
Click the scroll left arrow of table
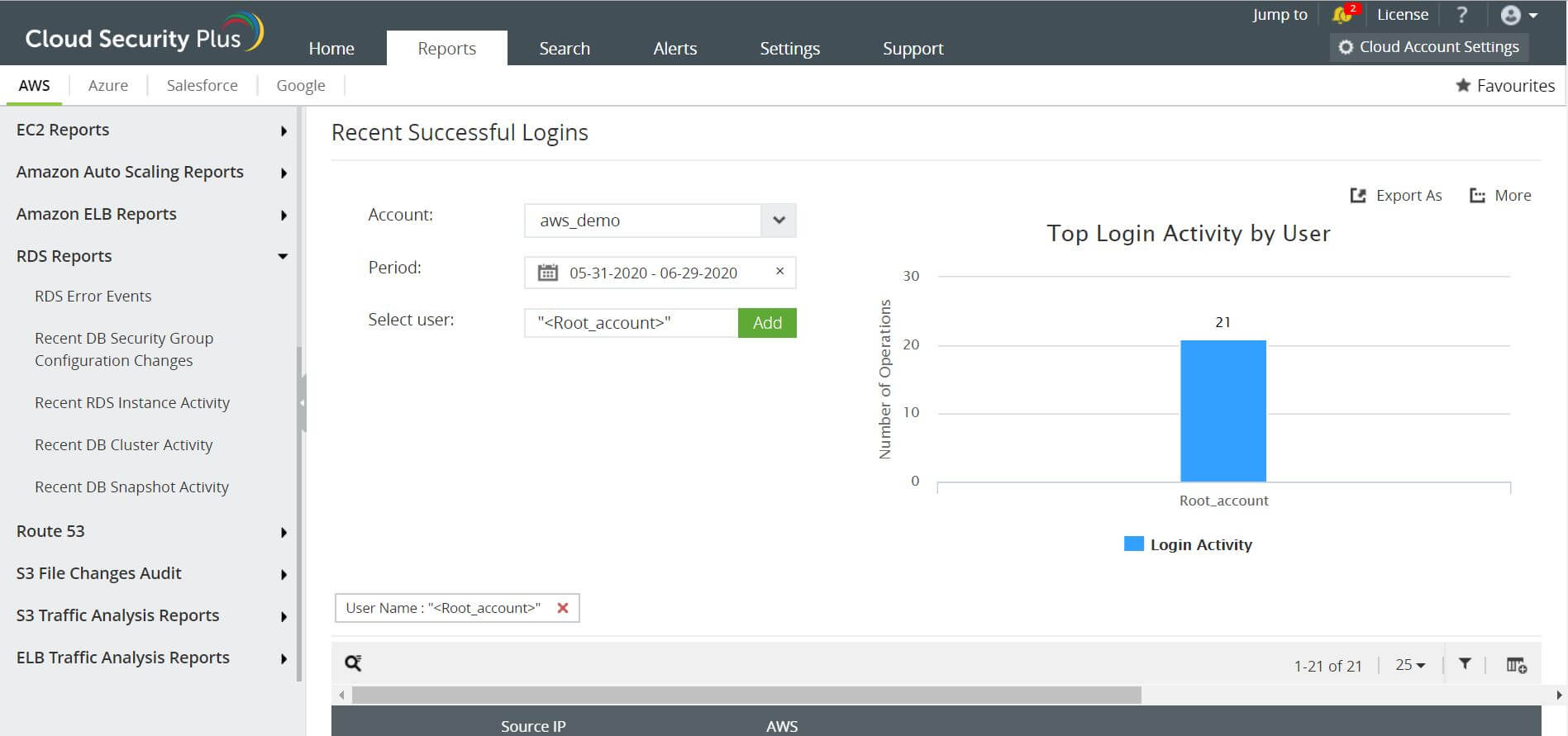(x=341, y=696)
